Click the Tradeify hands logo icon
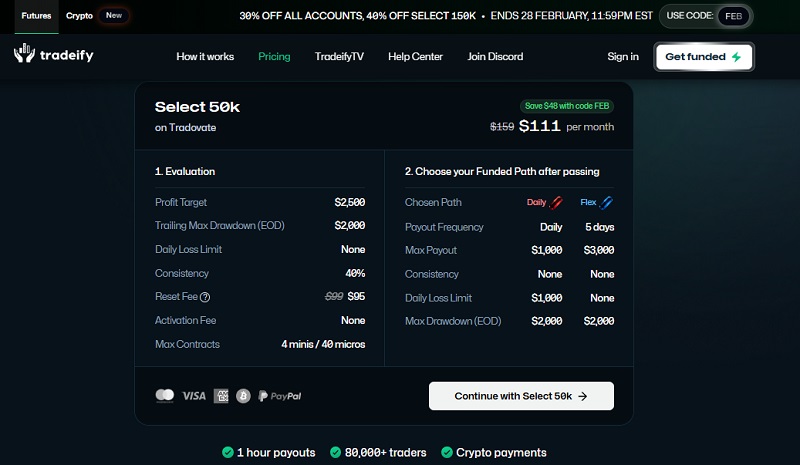Screen dimensions: 800x465 click(x=24, y=53)
